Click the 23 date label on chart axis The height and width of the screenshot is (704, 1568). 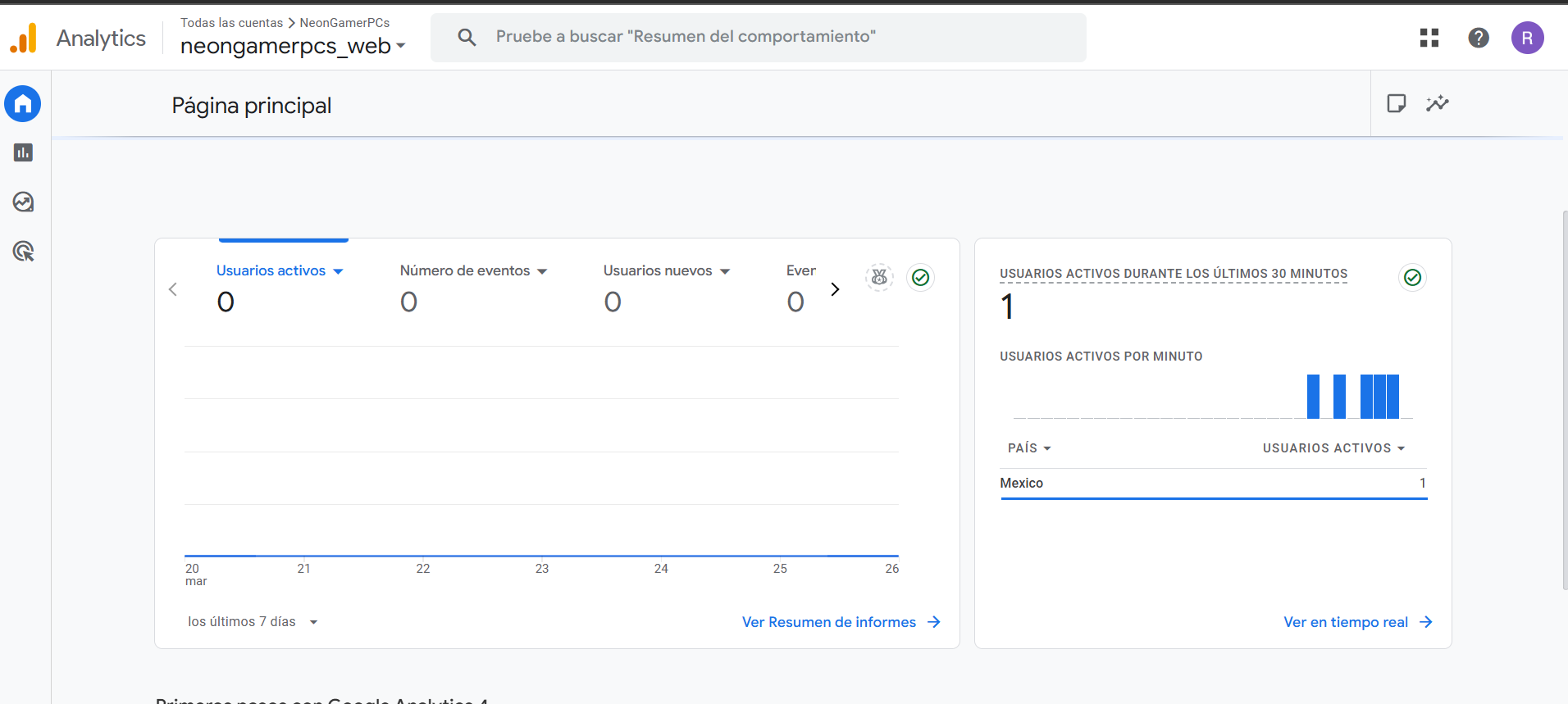[542, 569]
